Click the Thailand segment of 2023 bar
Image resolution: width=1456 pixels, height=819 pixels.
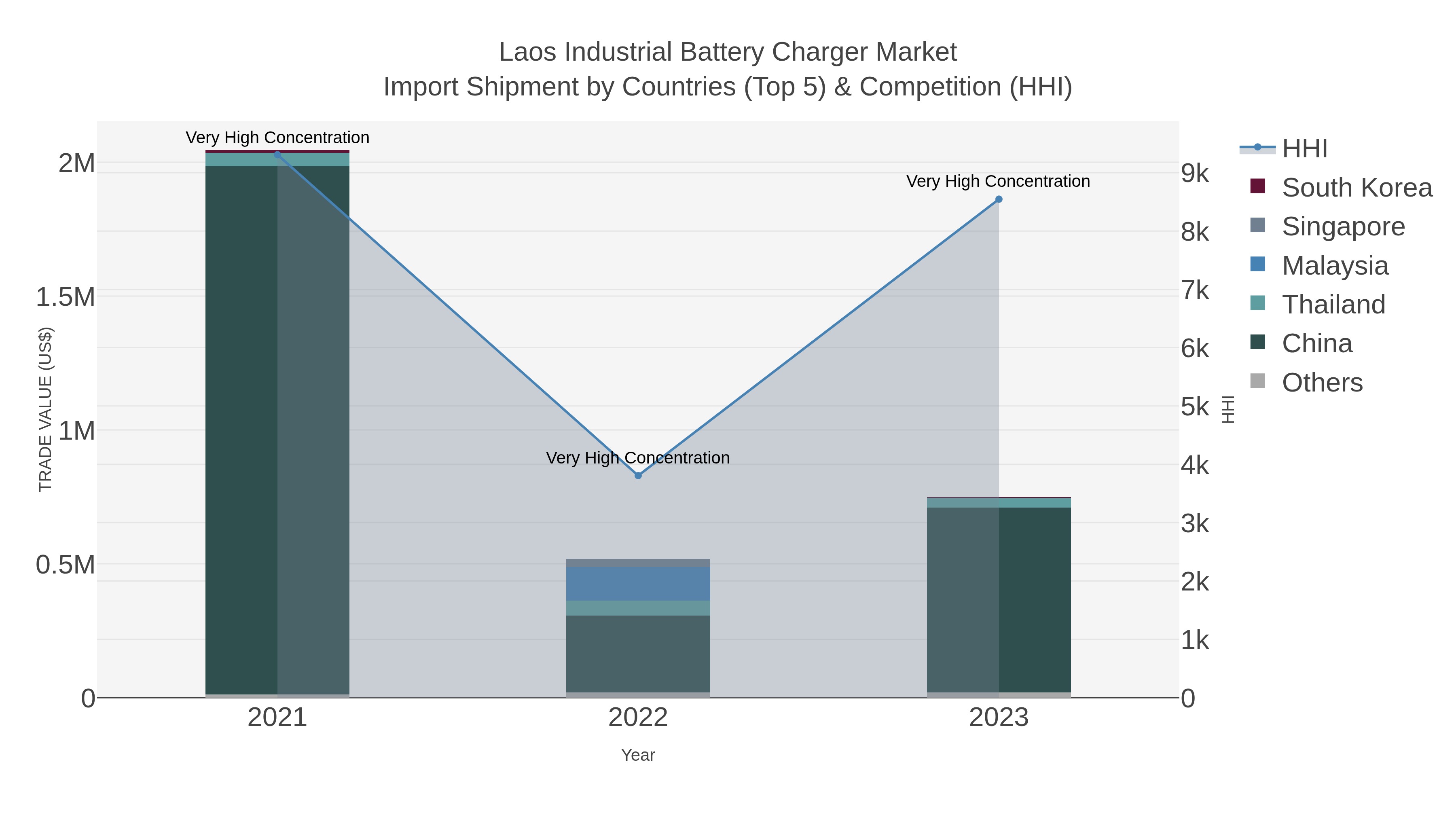(x=999, y=503)
